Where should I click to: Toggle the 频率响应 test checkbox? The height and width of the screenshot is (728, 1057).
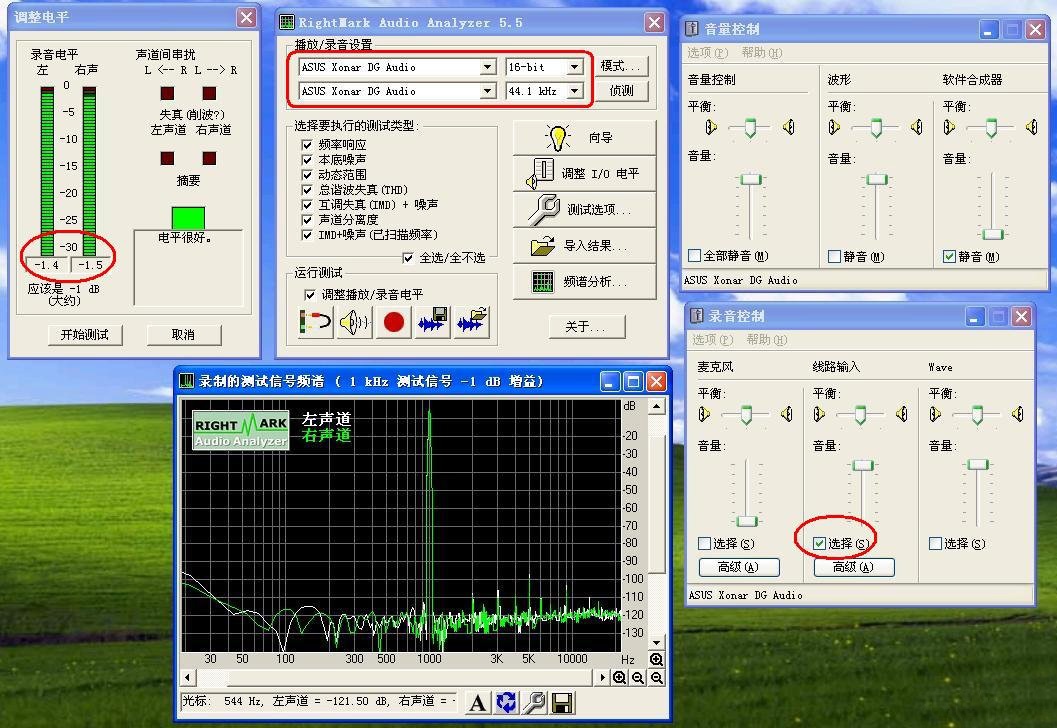(307, 145)
